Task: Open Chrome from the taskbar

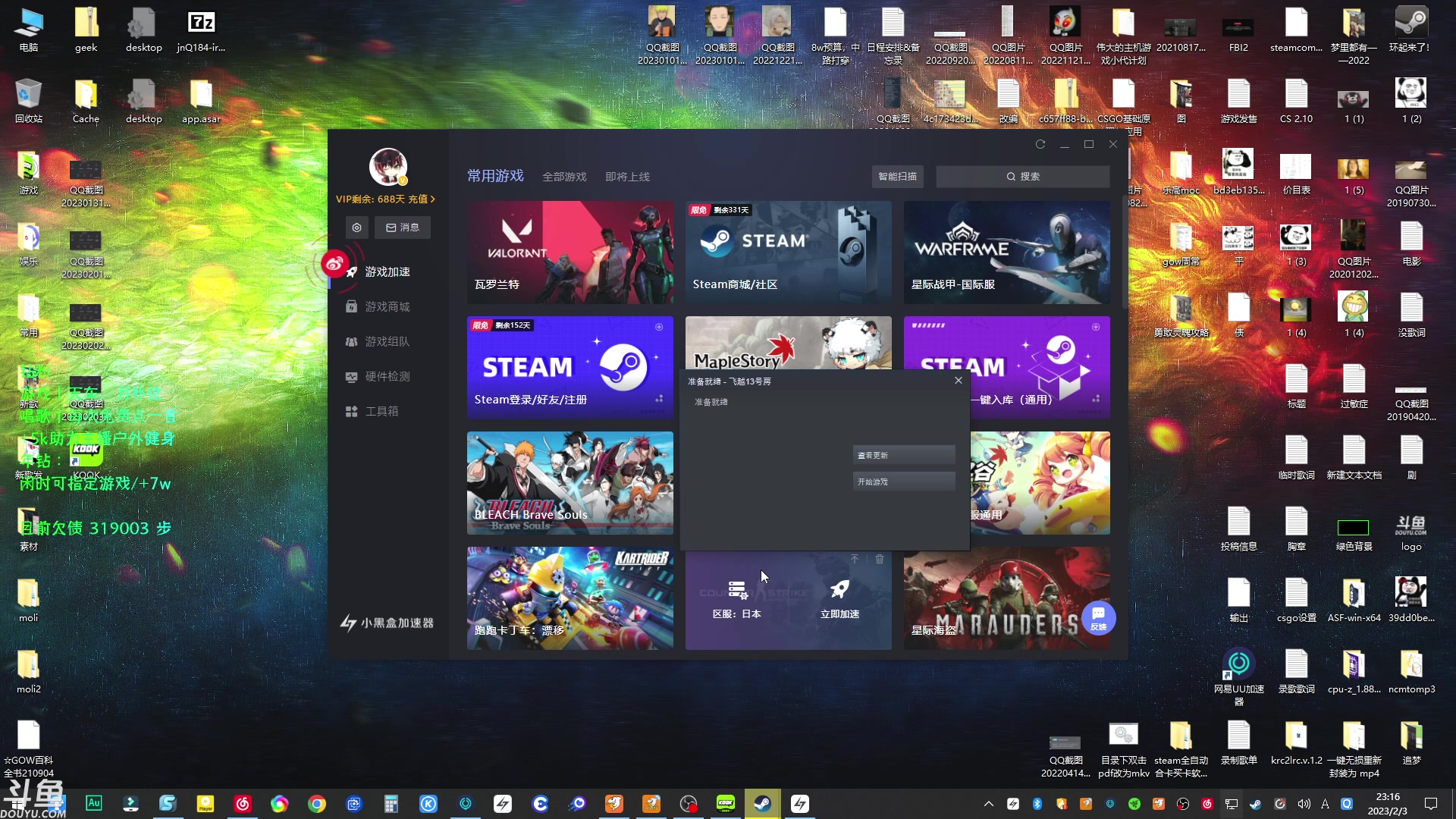Action: [x=317, y=804]
